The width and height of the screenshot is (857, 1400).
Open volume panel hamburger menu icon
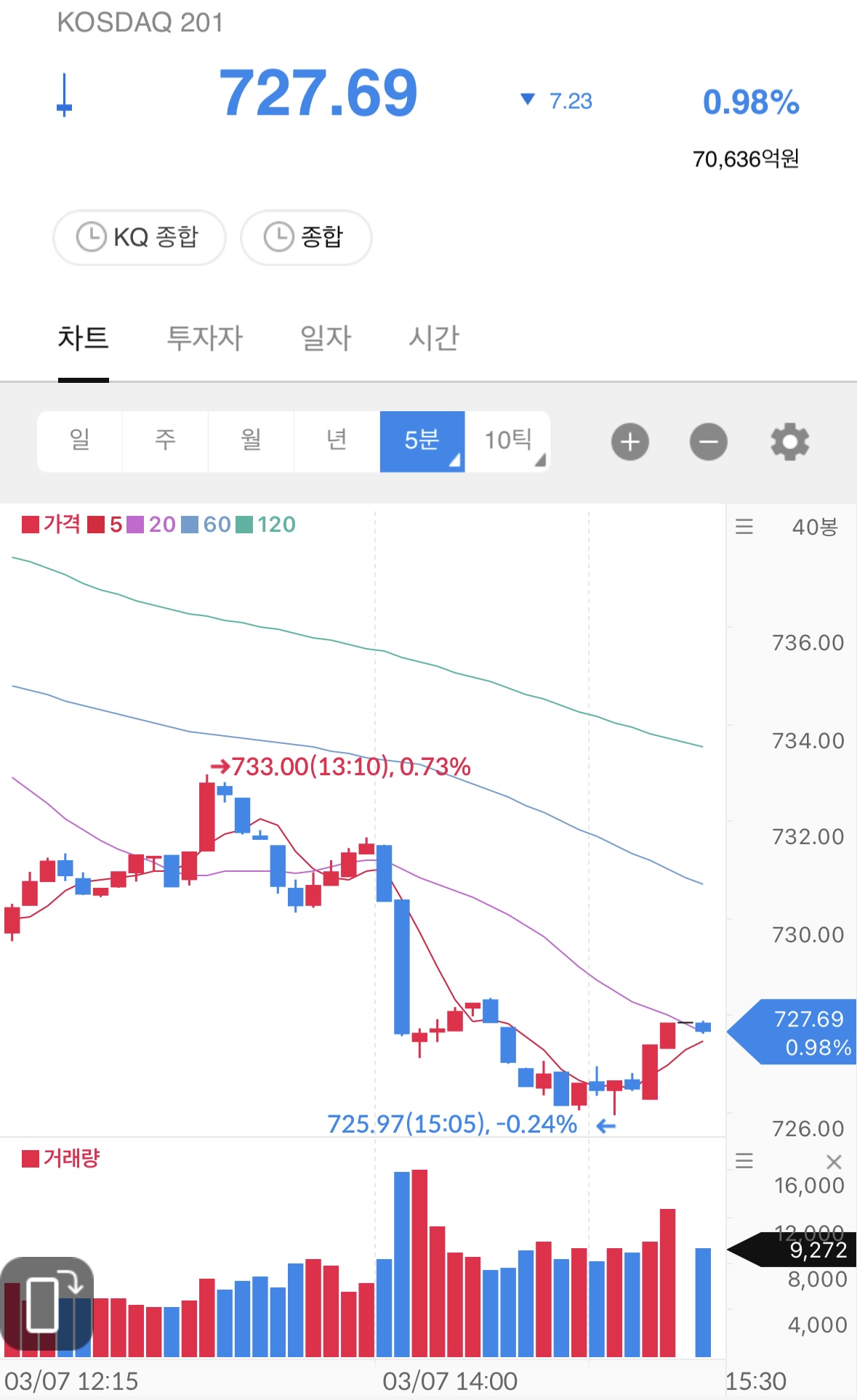[x=744, y=1160]
